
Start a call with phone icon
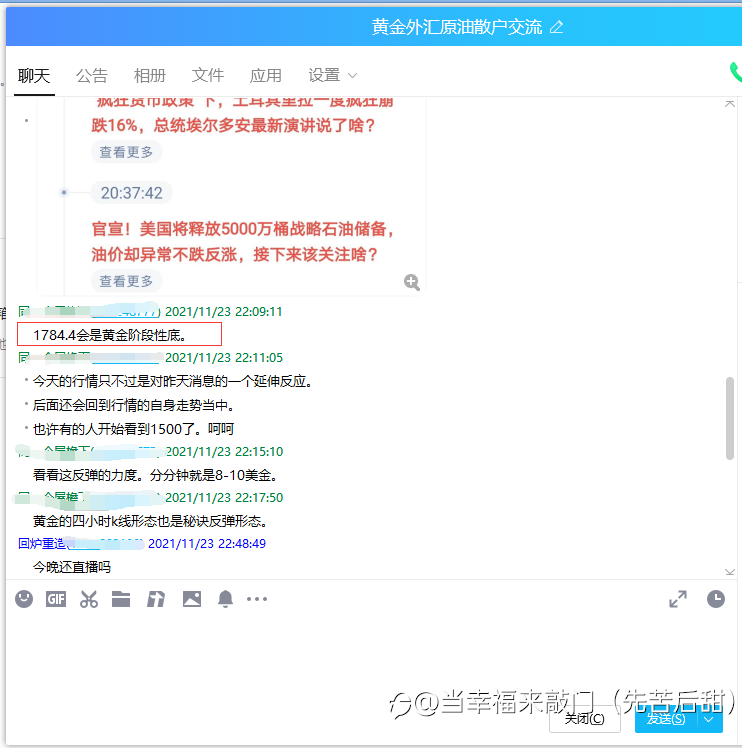tap(735, 73)
